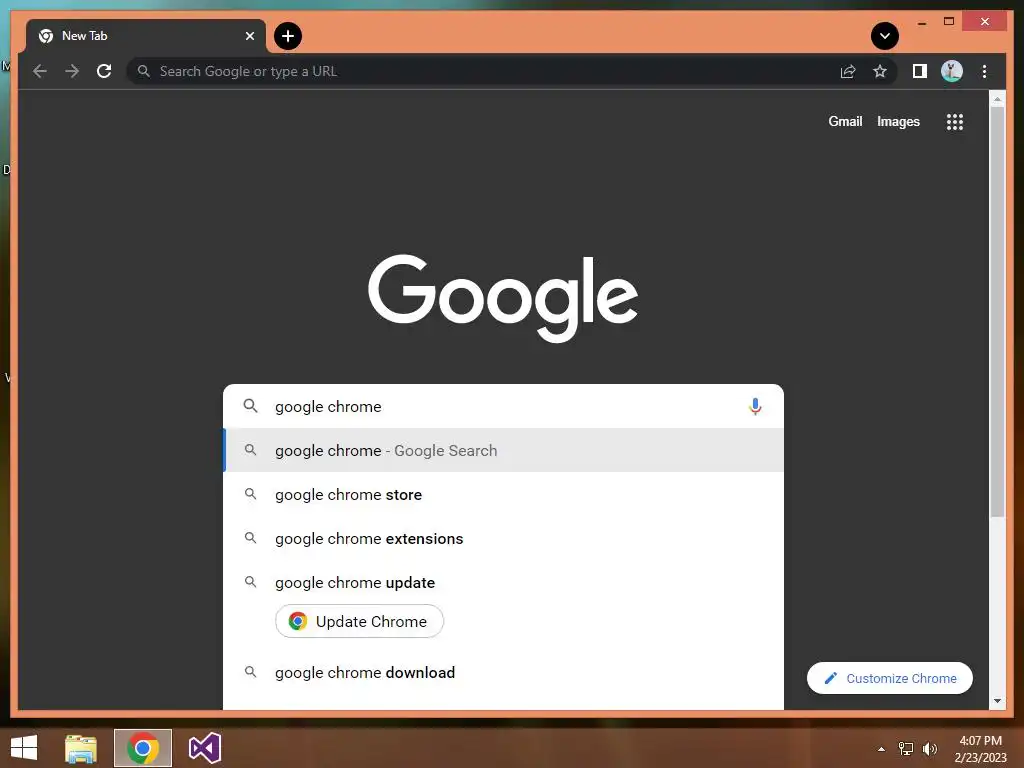Image resolution: width=1024 pixels, height=768 pixels.
Task: Click the forward navigation arrow
Action: click(72, 71)
